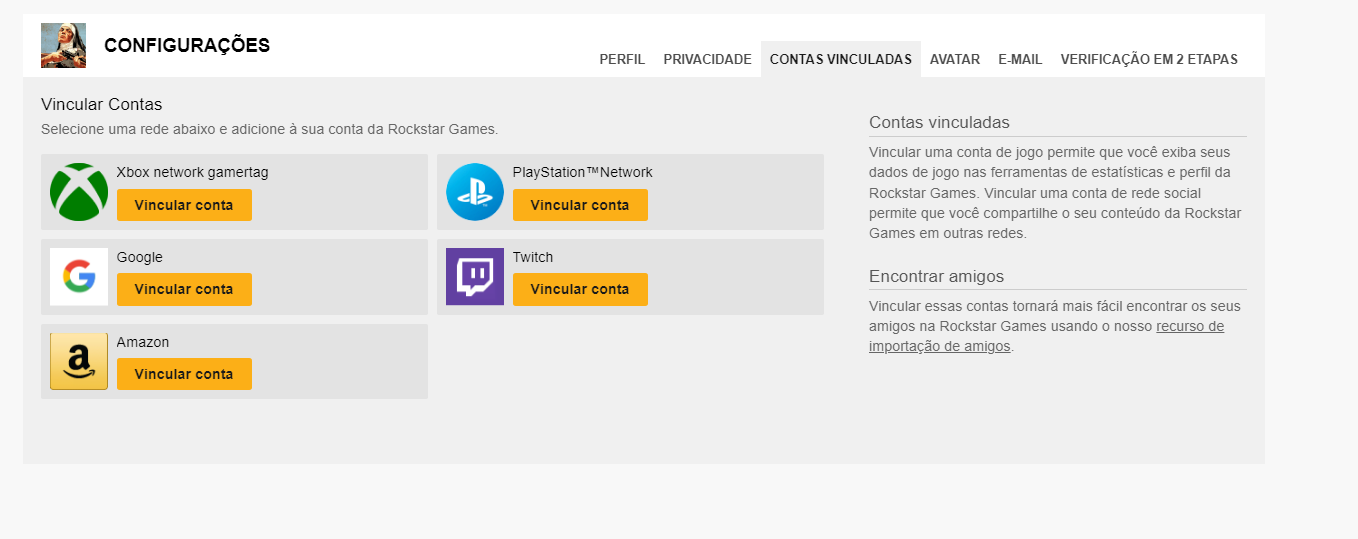
Task: Click the Google label text
Action: pos(139,257)
